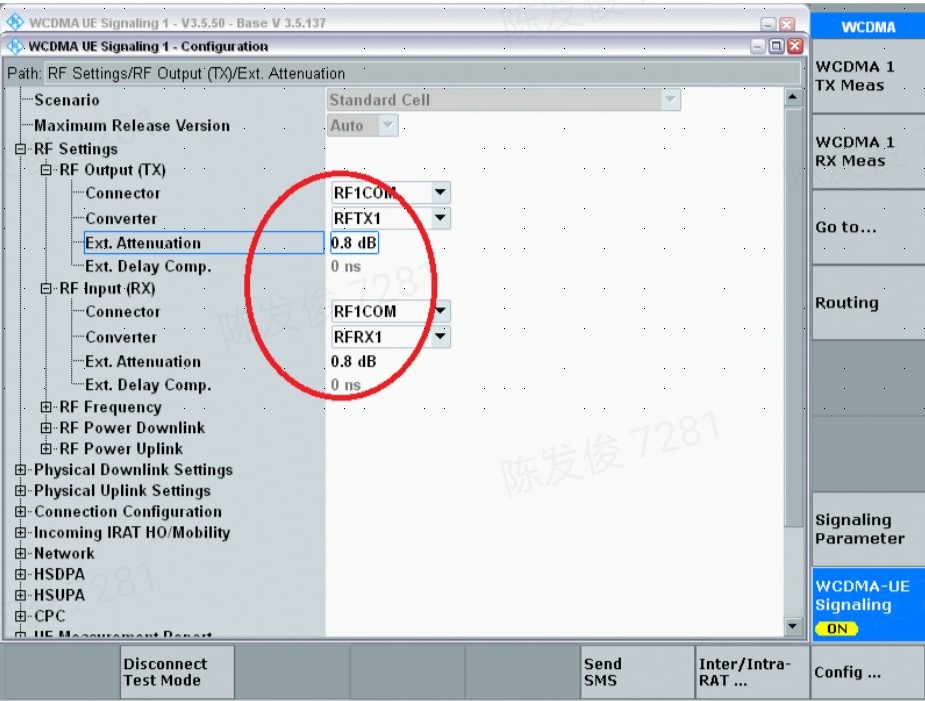This screenshot has height=701, width=925.
Task: Select Ext. Attenuation under RF Input (RX)
Action: [143, 362]
